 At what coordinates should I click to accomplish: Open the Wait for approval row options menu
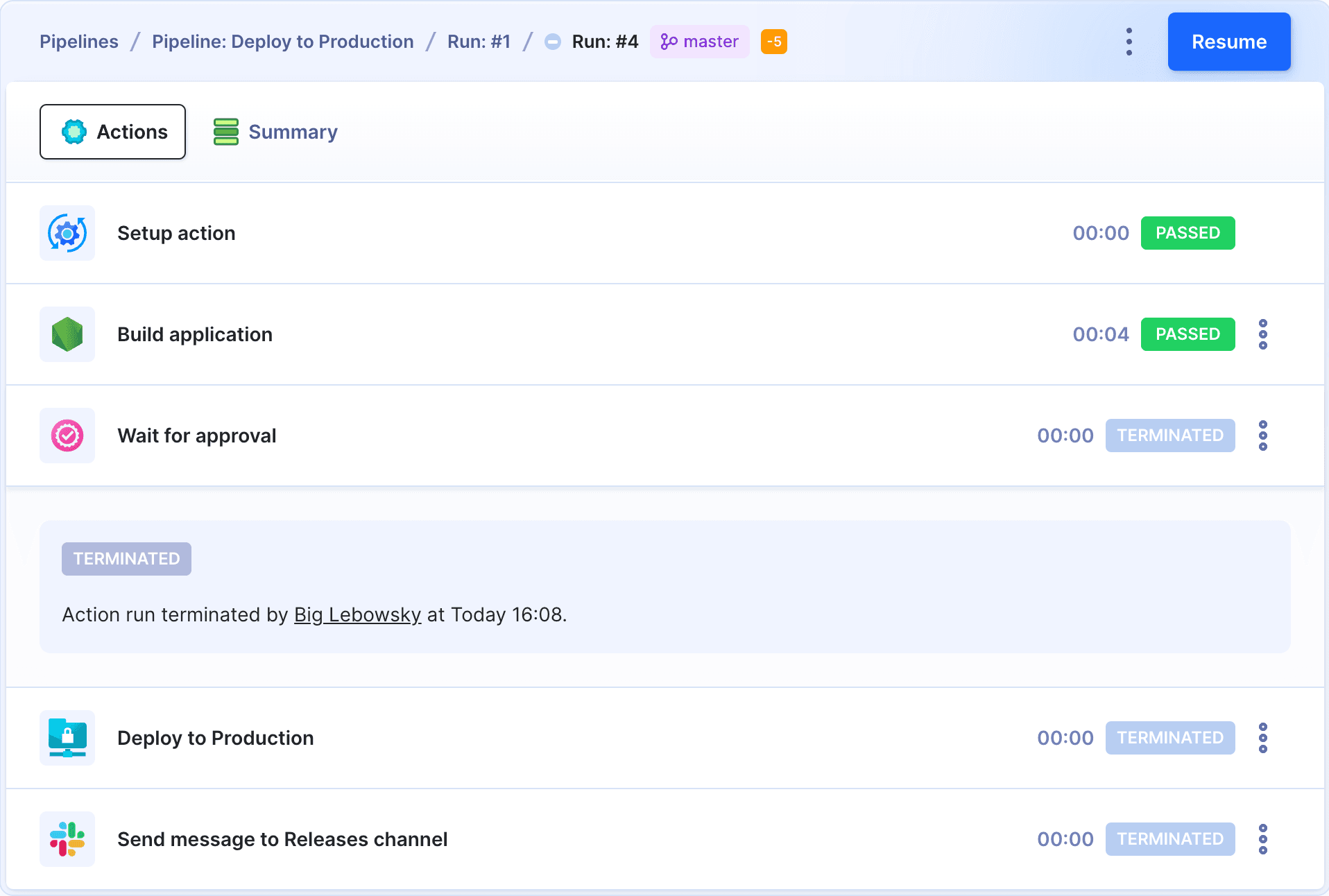(1262, 436)
